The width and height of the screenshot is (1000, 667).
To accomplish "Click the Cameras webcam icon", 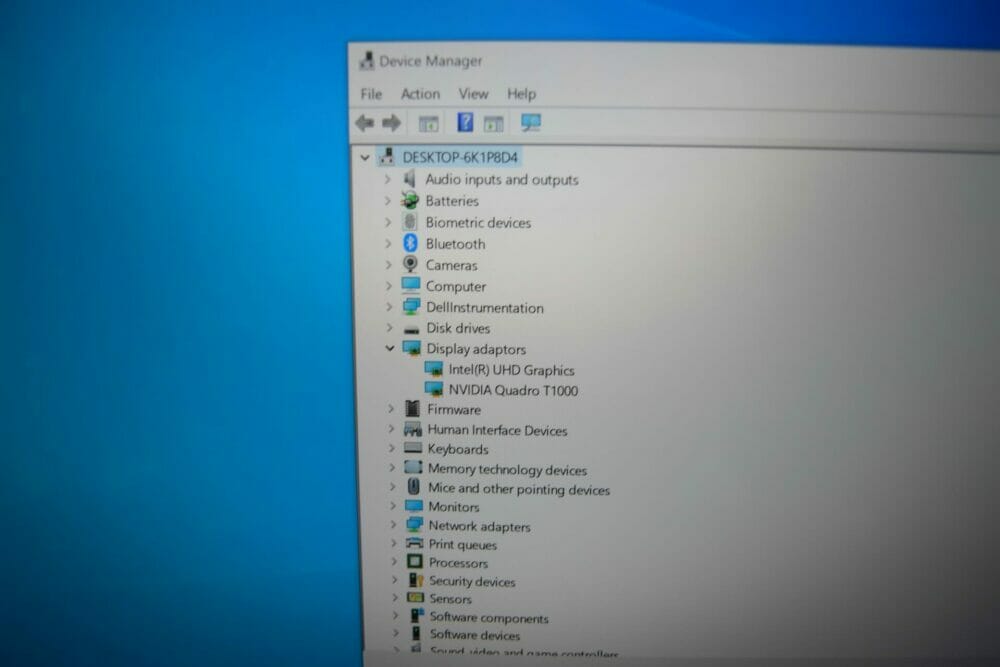I will [x=410, y=264].
